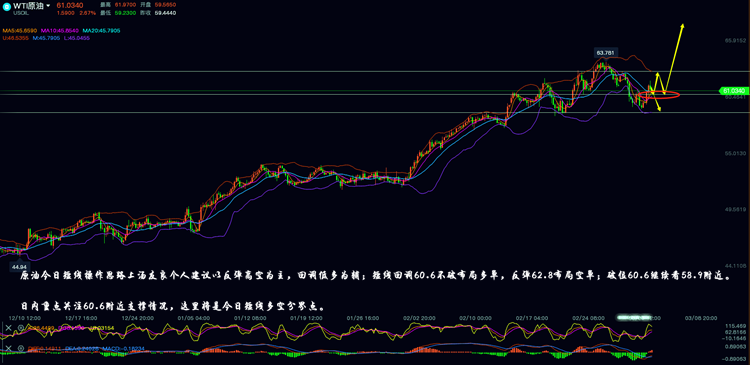The width and height of the screenshot is (750, 365).
Task: Close the MACD indicator panel with its X
Action: pos(8,348)
